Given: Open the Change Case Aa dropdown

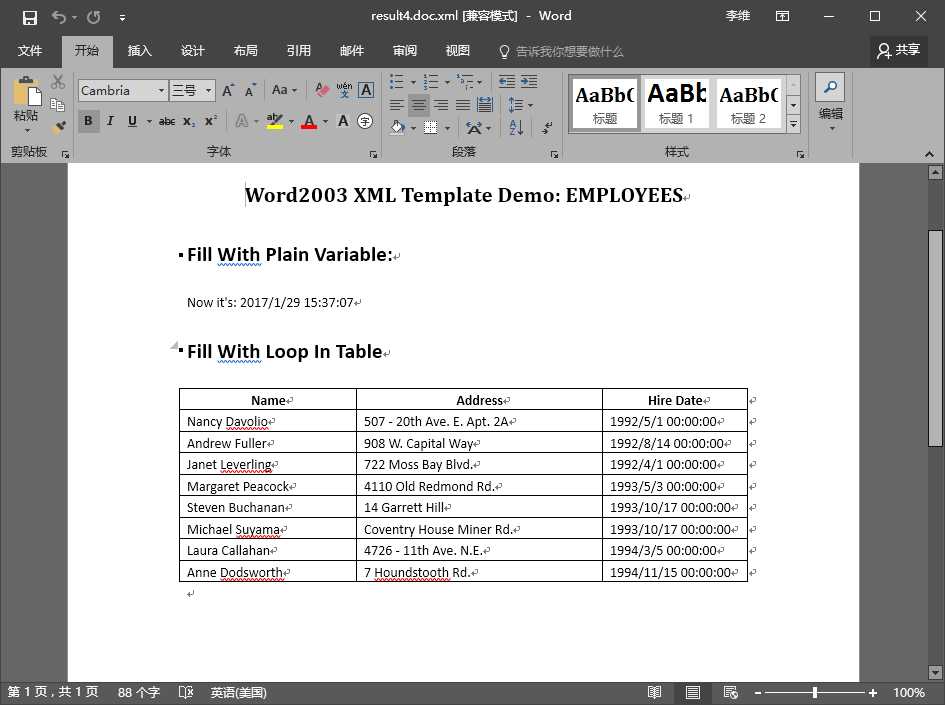Looking at the screenshot, I should click(x=284, y=90).
